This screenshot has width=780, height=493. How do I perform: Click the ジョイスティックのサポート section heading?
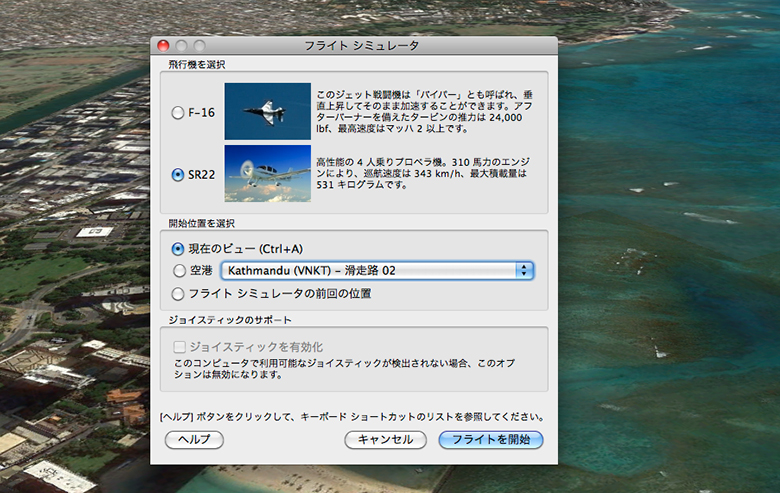(x=229, y=319)
